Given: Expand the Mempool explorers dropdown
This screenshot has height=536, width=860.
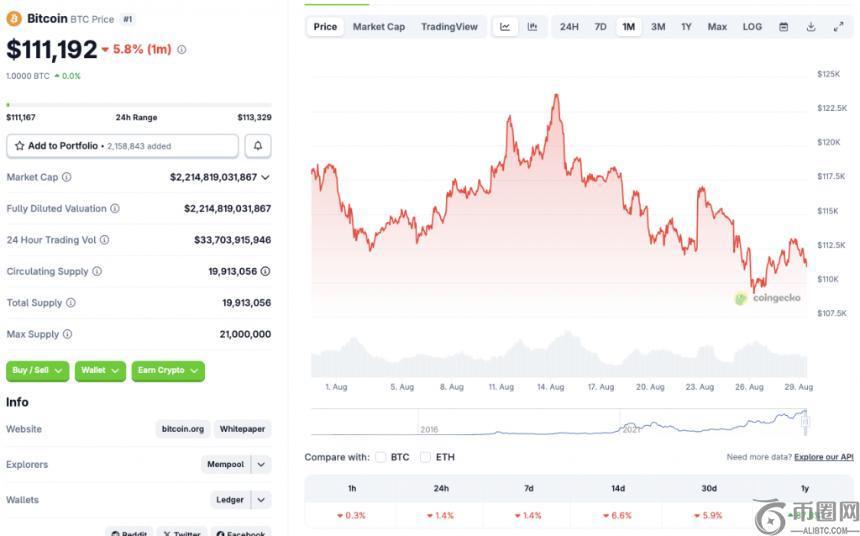Looking at the screenshot, I should pyautogui.click(x=261, y=464).
